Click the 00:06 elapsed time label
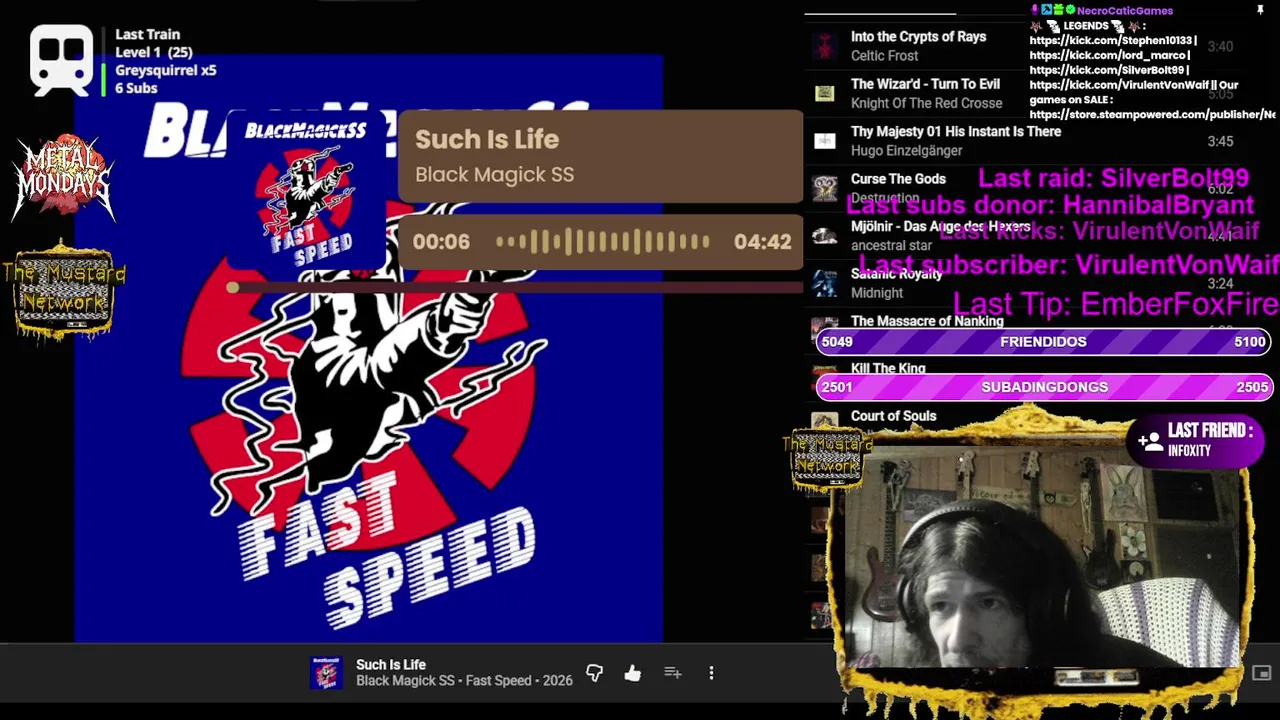 coord(441,242)
